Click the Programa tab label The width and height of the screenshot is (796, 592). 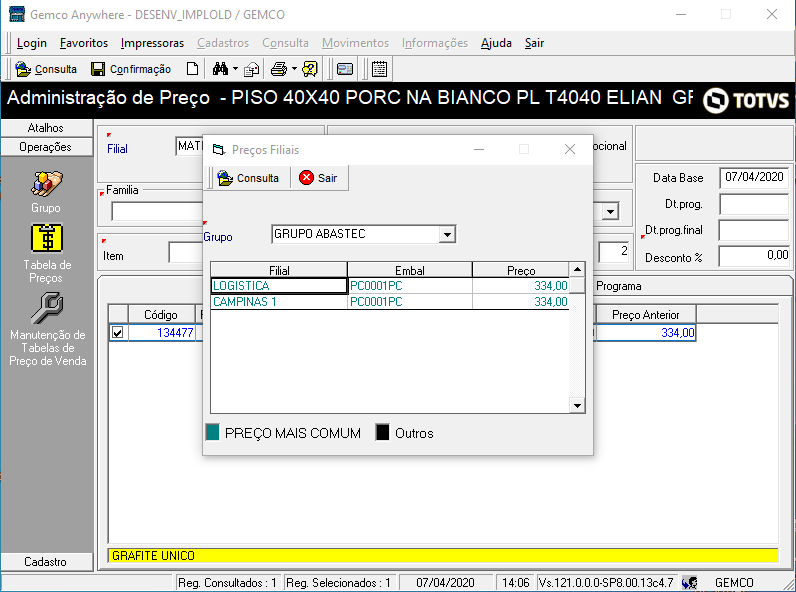618,286
